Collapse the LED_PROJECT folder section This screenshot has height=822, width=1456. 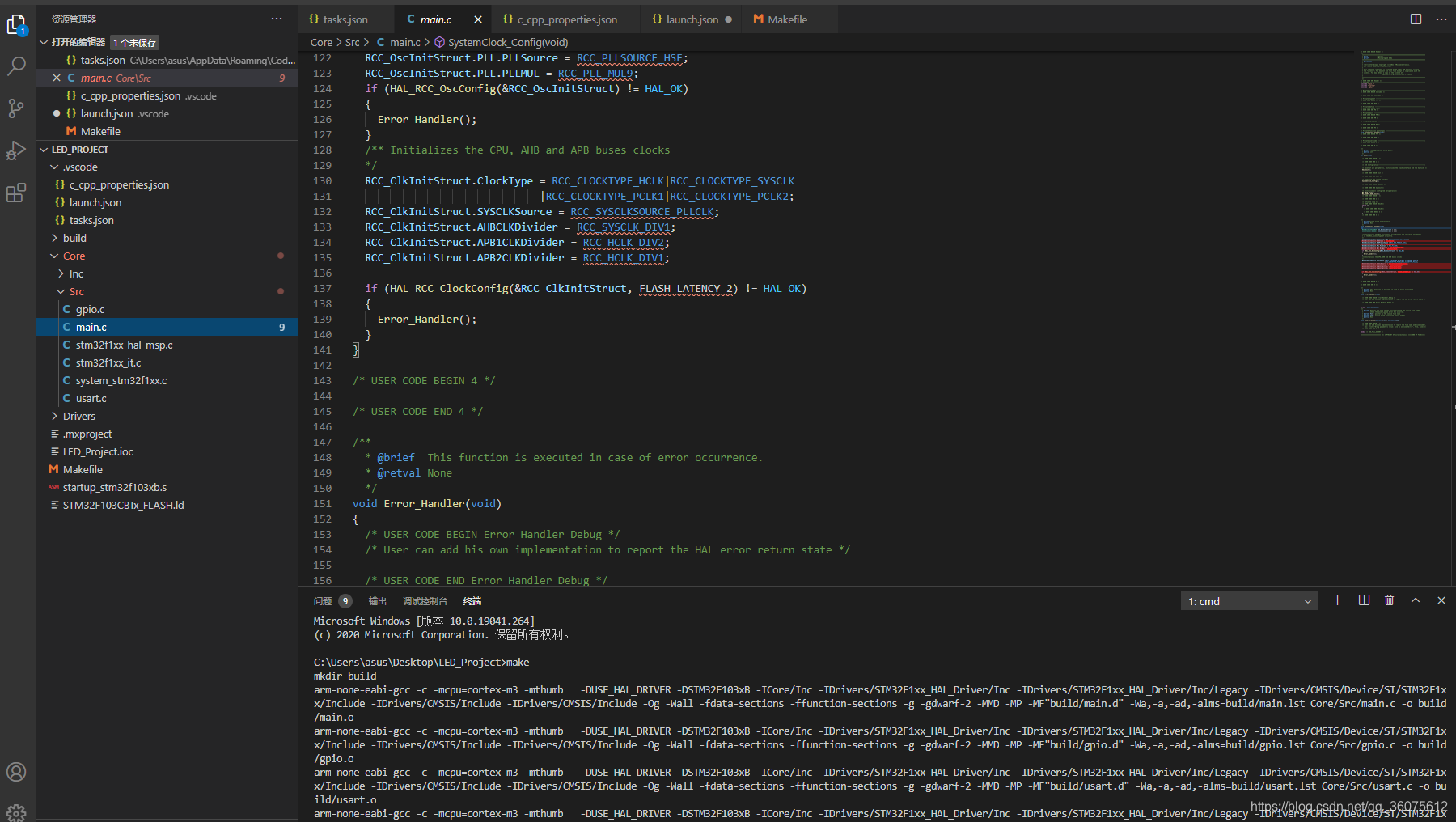(44, 150)
